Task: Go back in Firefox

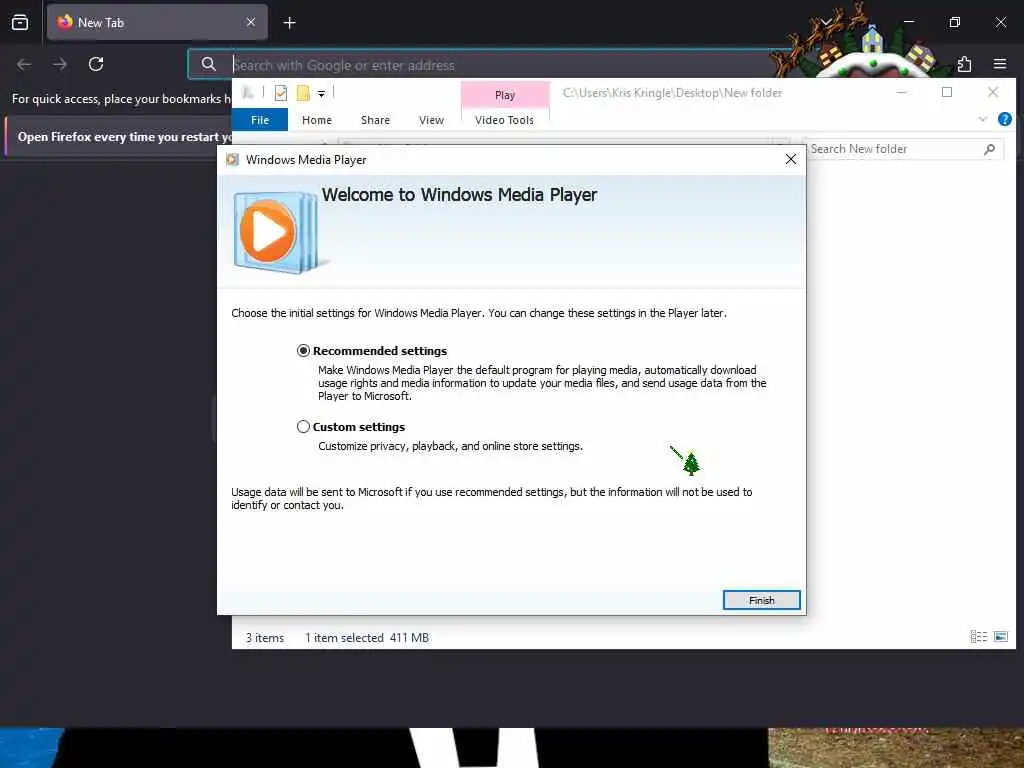Action: pyautogui.click(x=24, y=64)
